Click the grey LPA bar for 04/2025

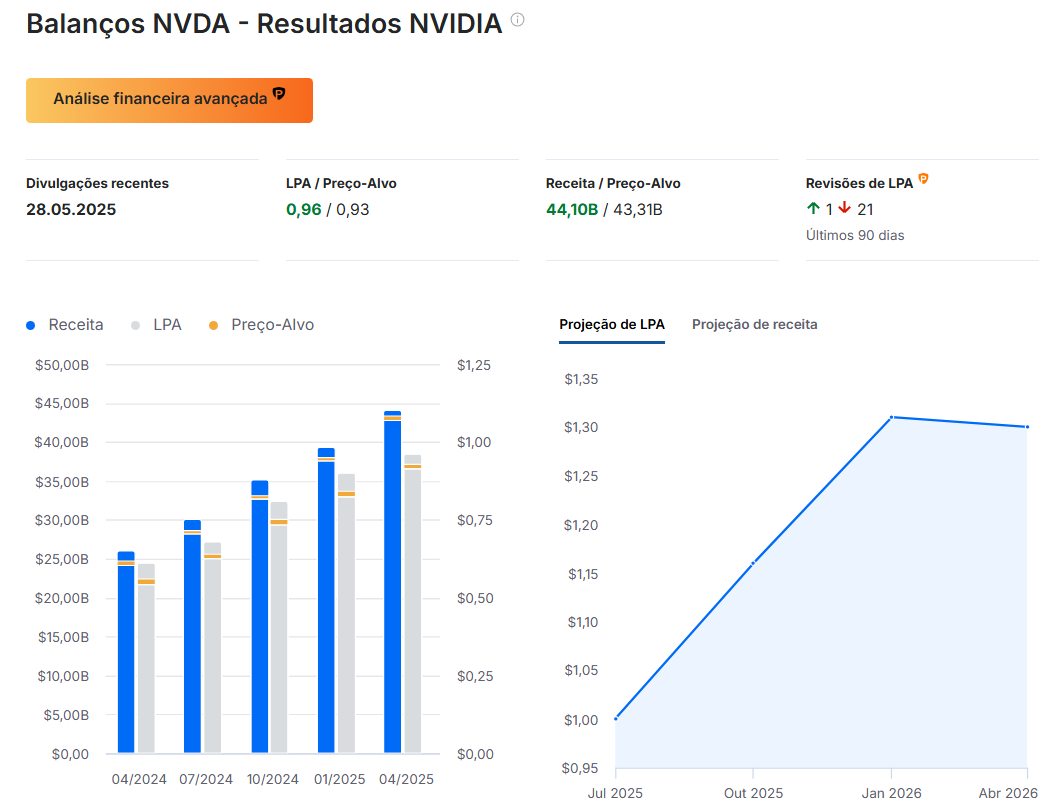[413, 604]
